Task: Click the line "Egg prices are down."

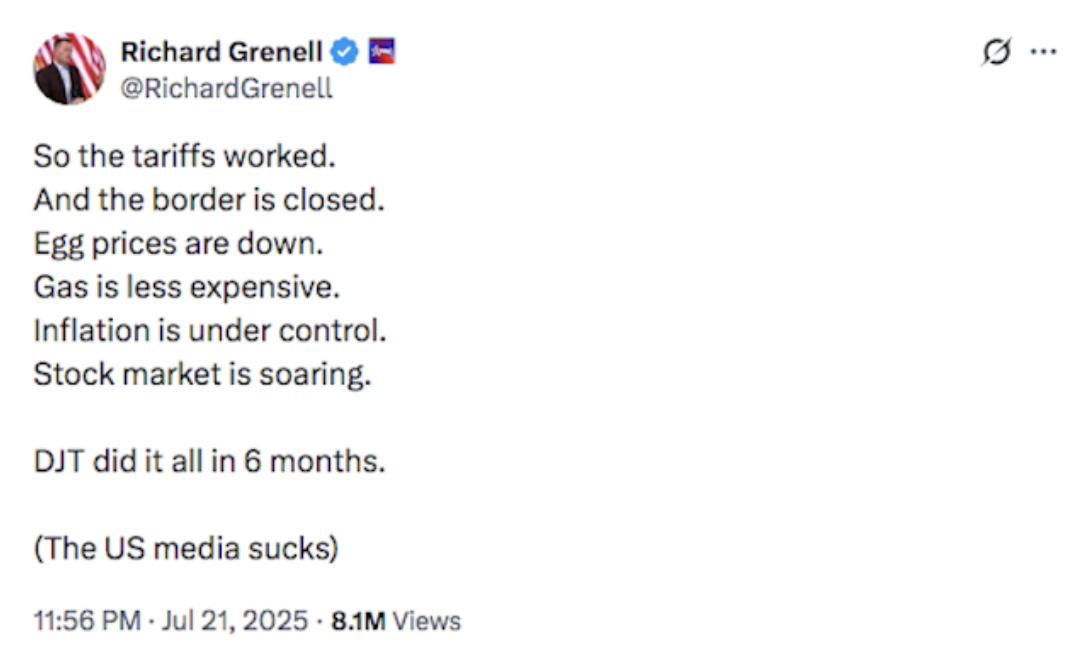Action: tap(178, 244)
